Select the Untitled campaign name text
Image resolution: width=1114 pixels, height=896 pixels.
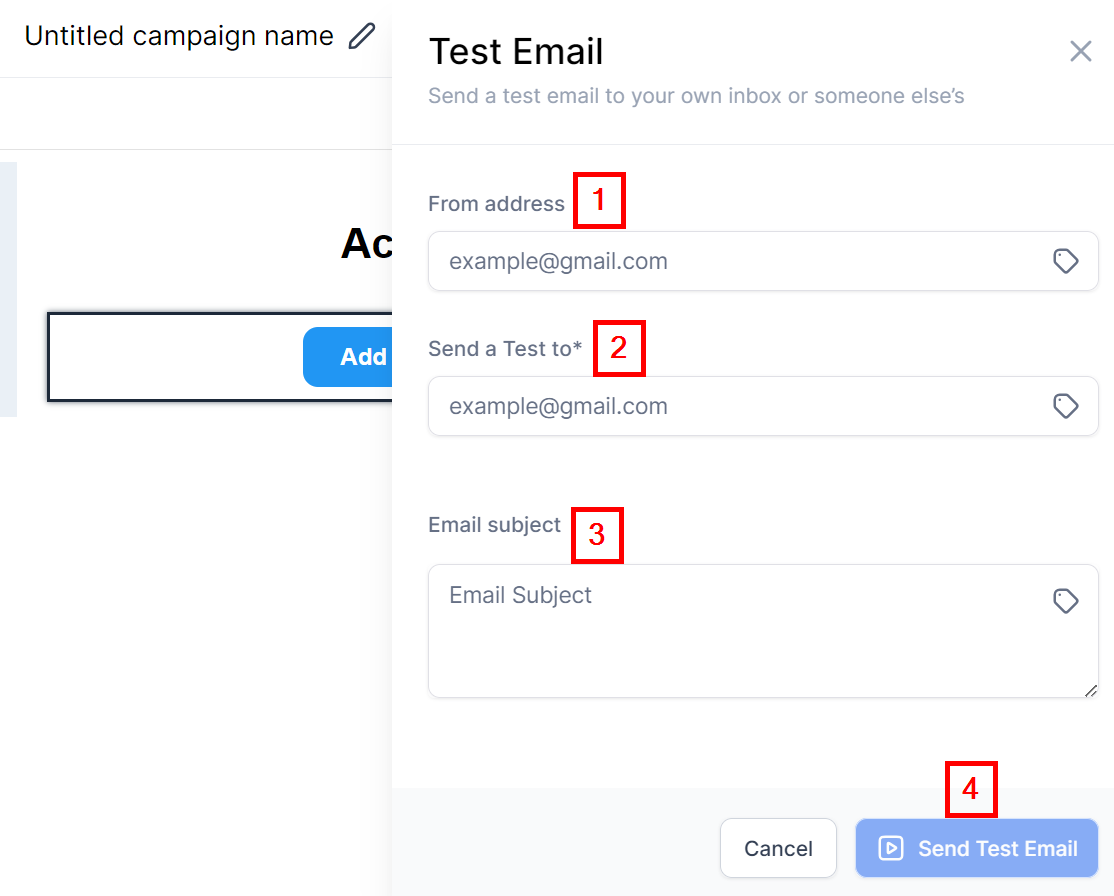(179, 36)
